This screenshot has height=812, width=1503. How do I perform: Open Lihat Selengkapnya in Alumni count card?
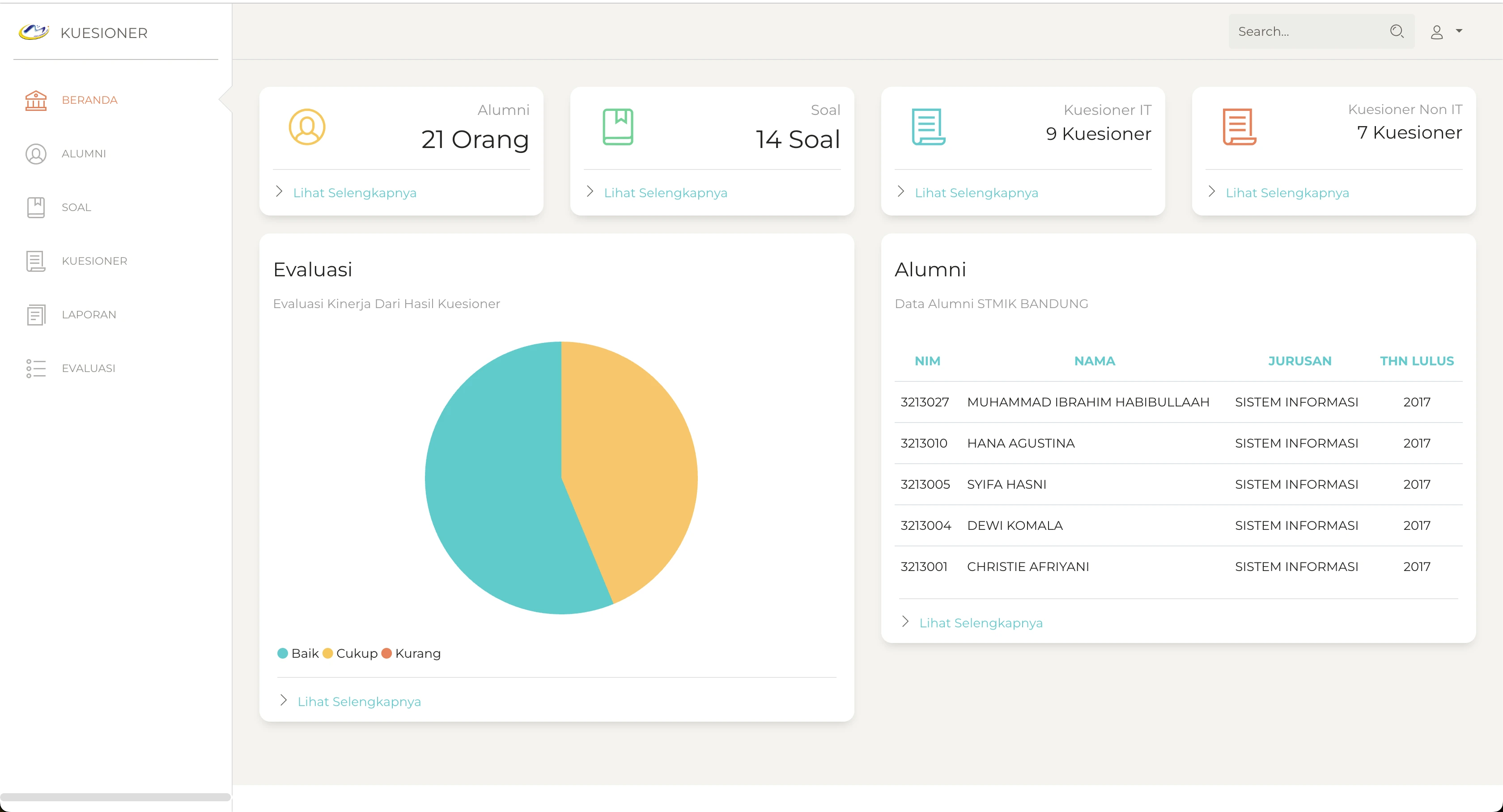point(355,193)
